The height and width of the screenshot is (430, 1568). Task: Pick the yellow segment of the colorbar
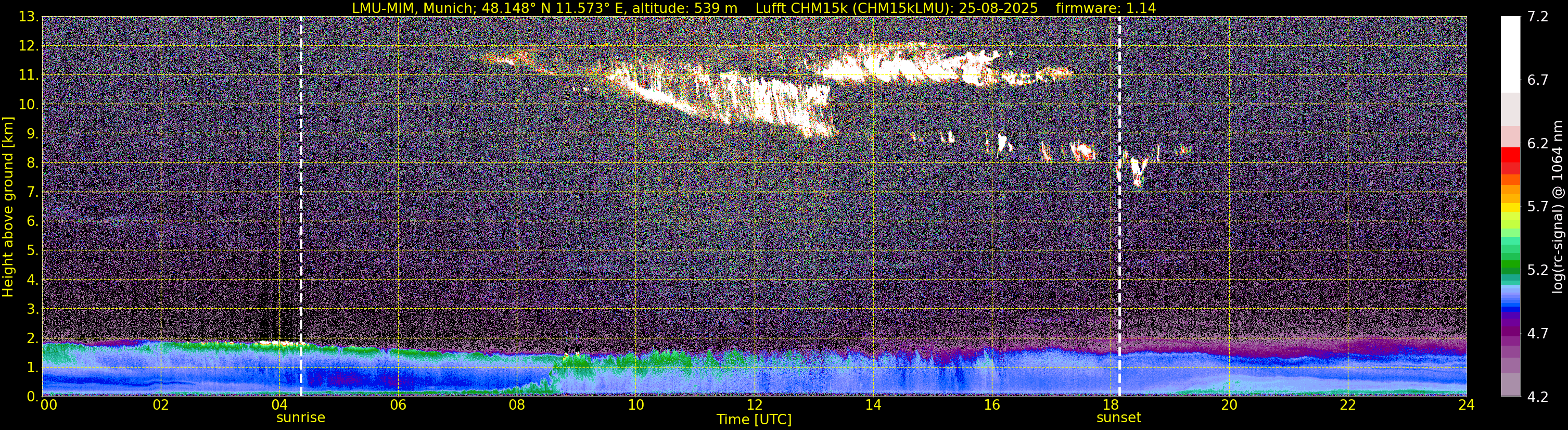[x=1510, y=207]
